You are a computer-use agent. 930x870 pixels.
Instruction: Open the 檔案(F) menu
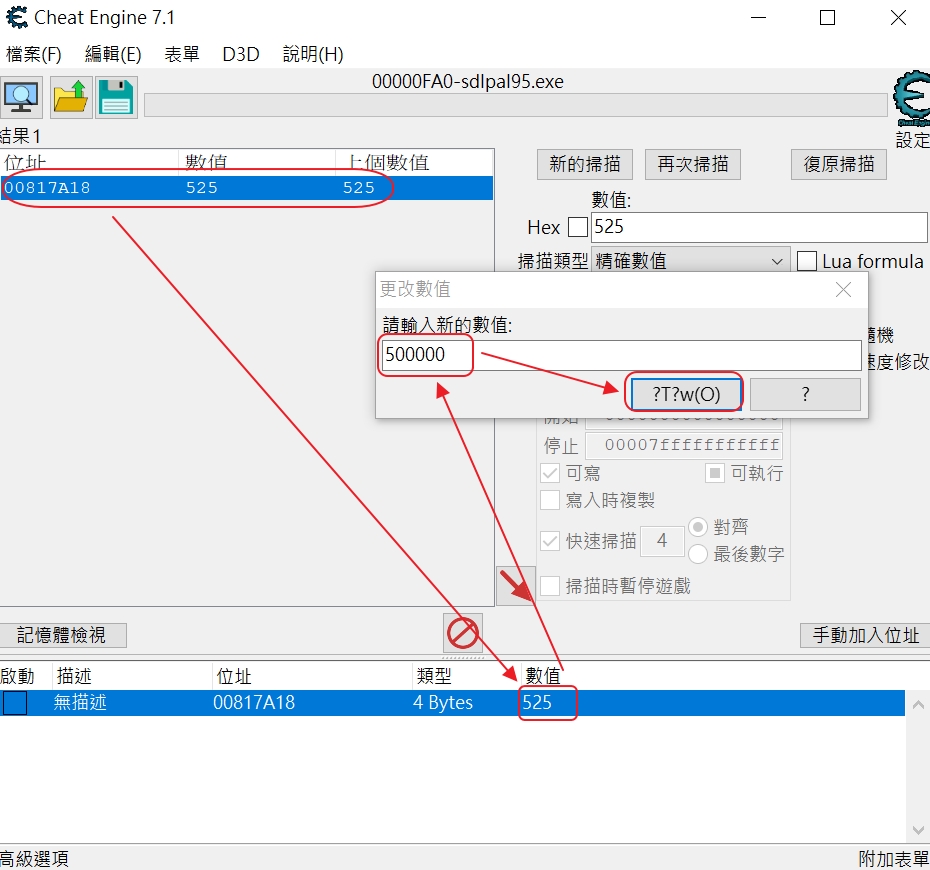coord(34,54)
